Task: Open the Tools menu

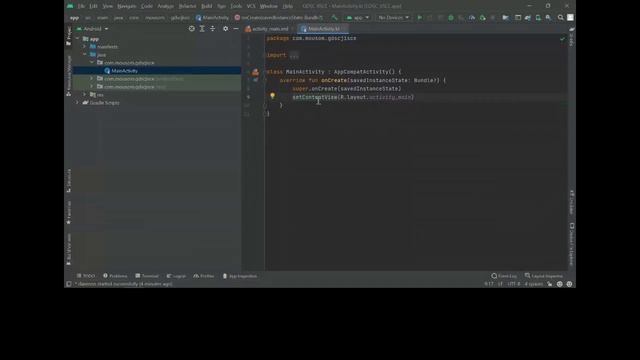Action: [236, 6]
